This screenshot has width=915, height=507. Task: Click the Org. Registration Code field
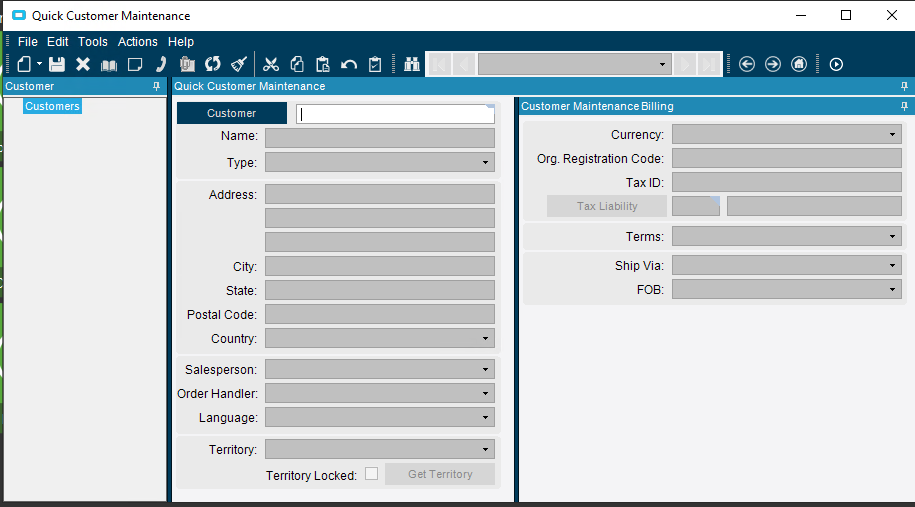(787, 158)
